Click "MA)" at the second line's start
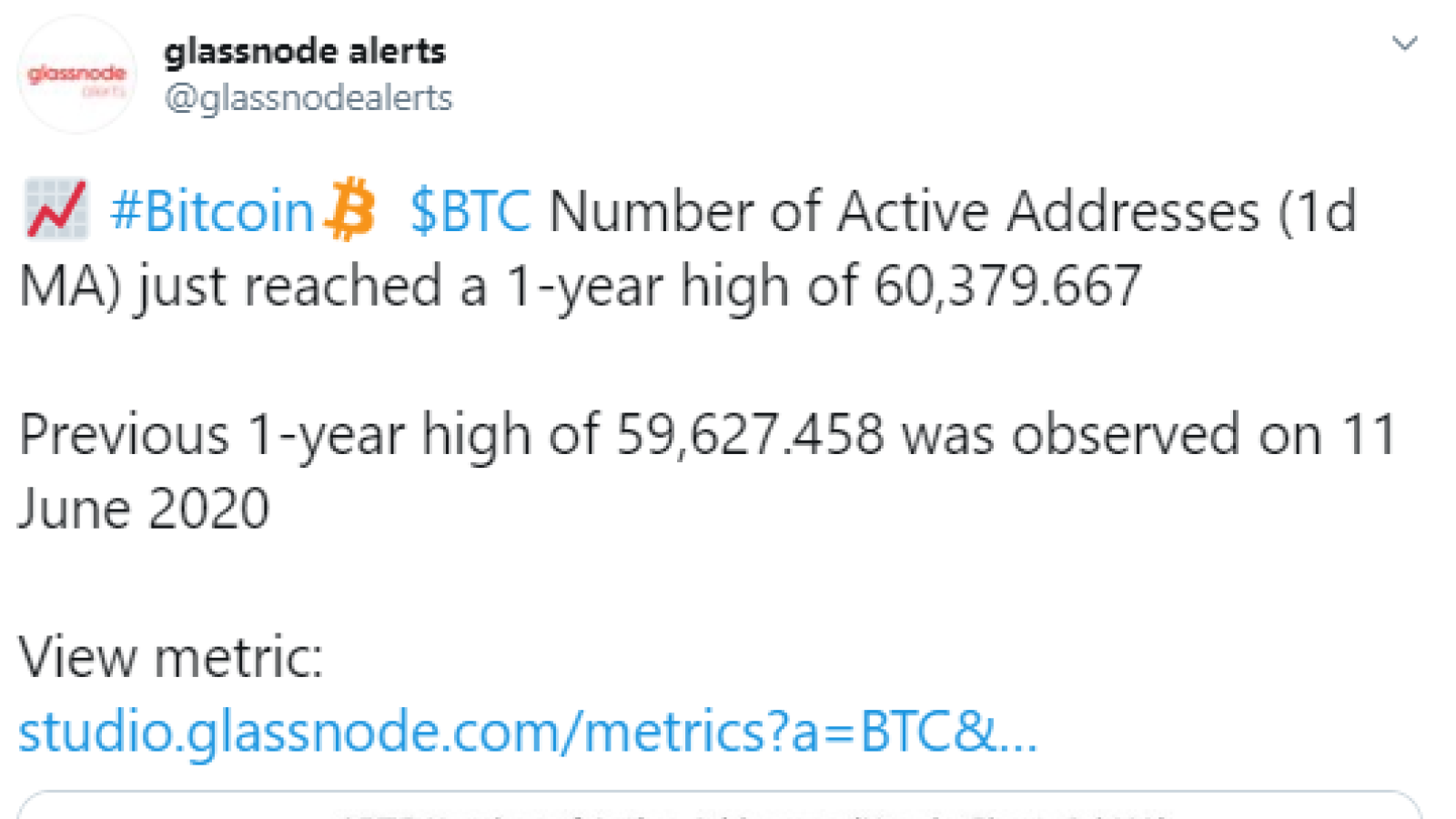The image size is (1456, 819). tap(70, 288)
